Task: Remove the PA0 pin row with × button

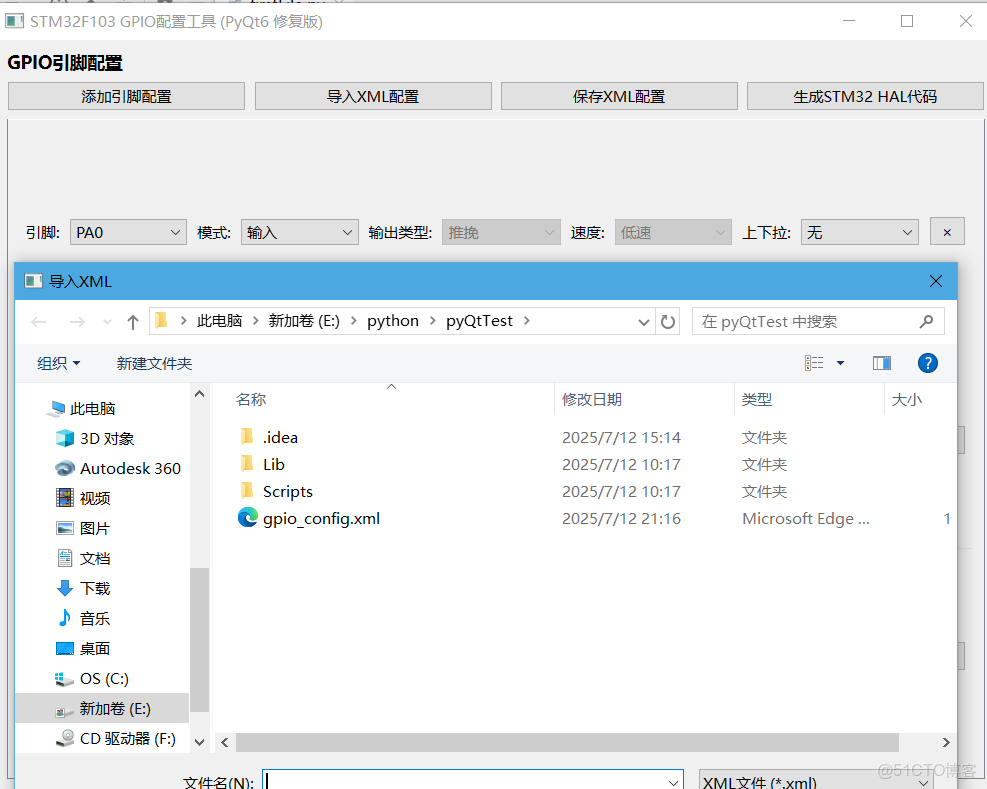Action: [x=947, y=231]
